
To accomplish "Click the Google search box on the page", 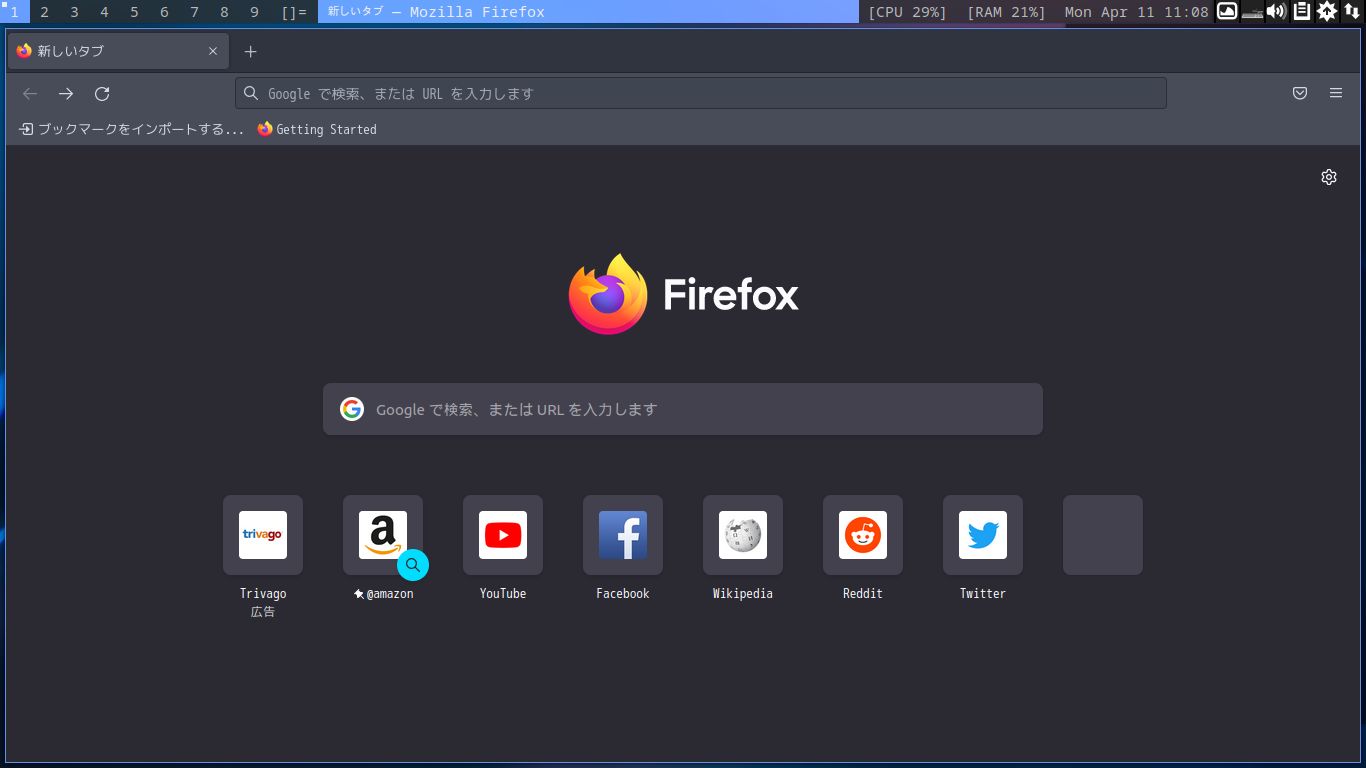I will click(x=682, y=409).
